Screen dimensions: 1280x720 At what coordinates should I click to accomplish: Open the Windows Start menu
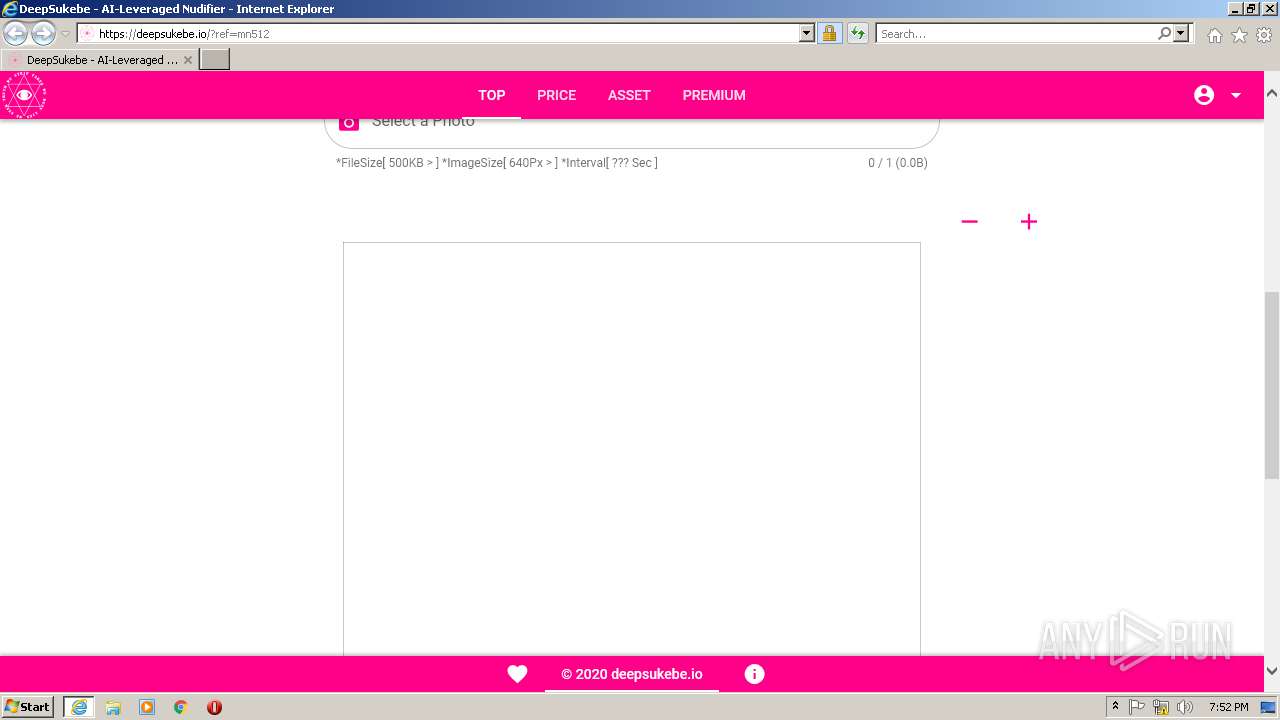28,706
